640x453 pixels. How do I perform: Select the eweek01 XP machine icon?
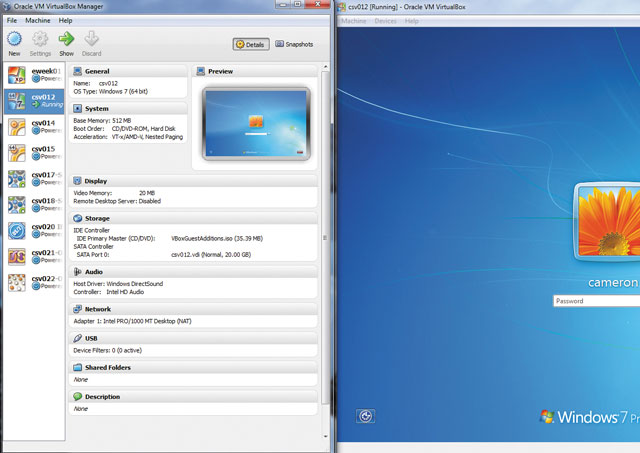[17, 75]
